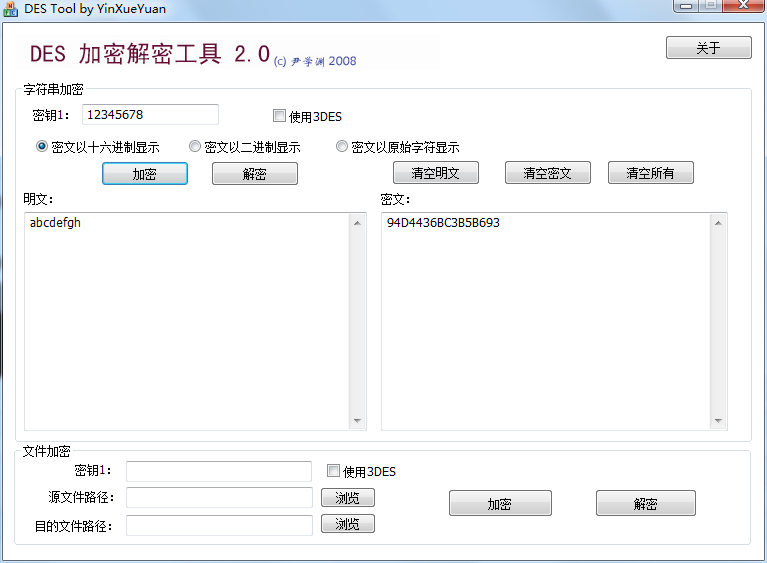The image size is (767, 563).
Task: Click the DES Tool title bar app icon
Action: pos(10,8)
